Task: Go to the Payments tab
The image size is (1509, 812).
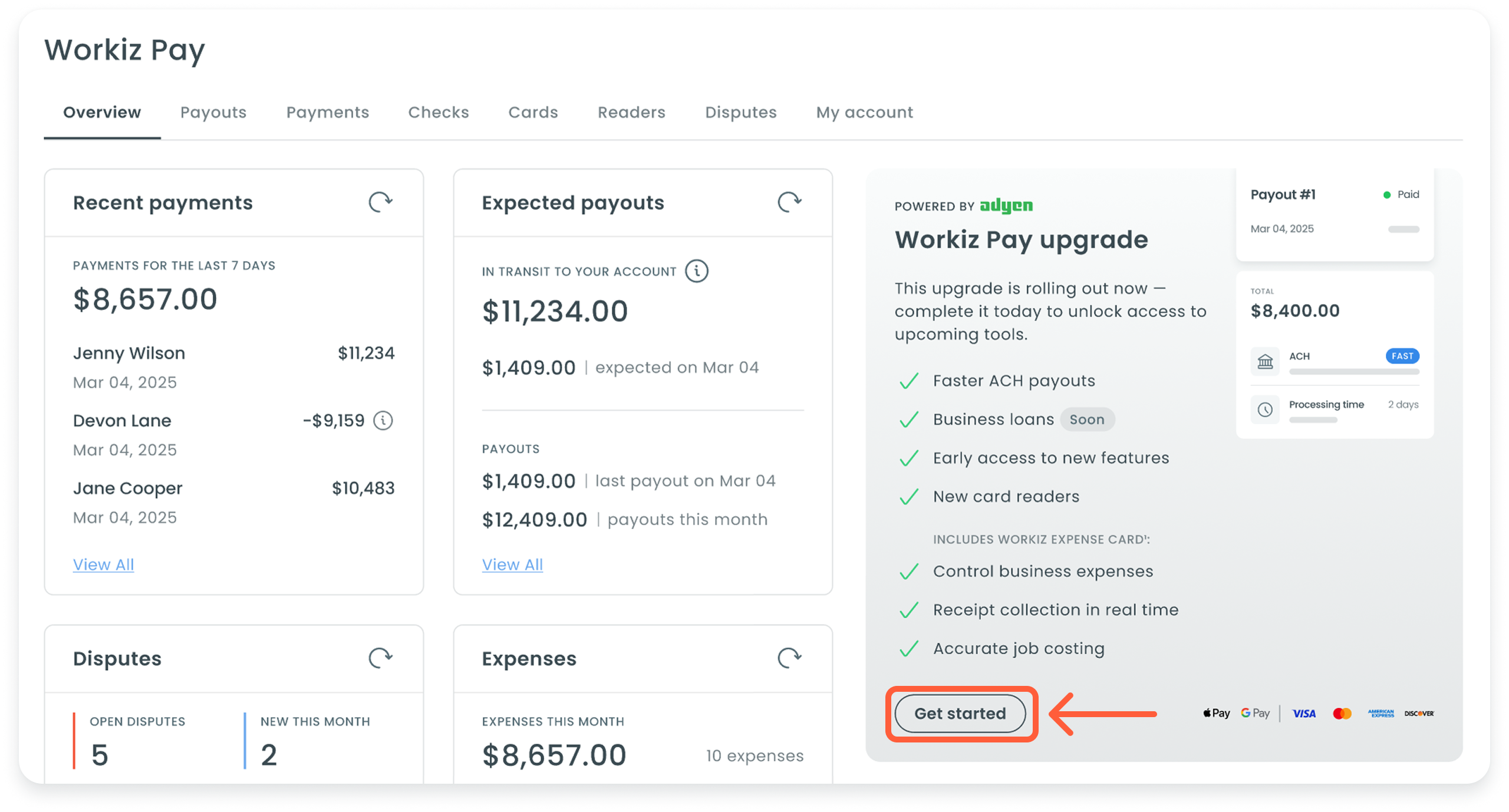Action: (x=328, y=112)
